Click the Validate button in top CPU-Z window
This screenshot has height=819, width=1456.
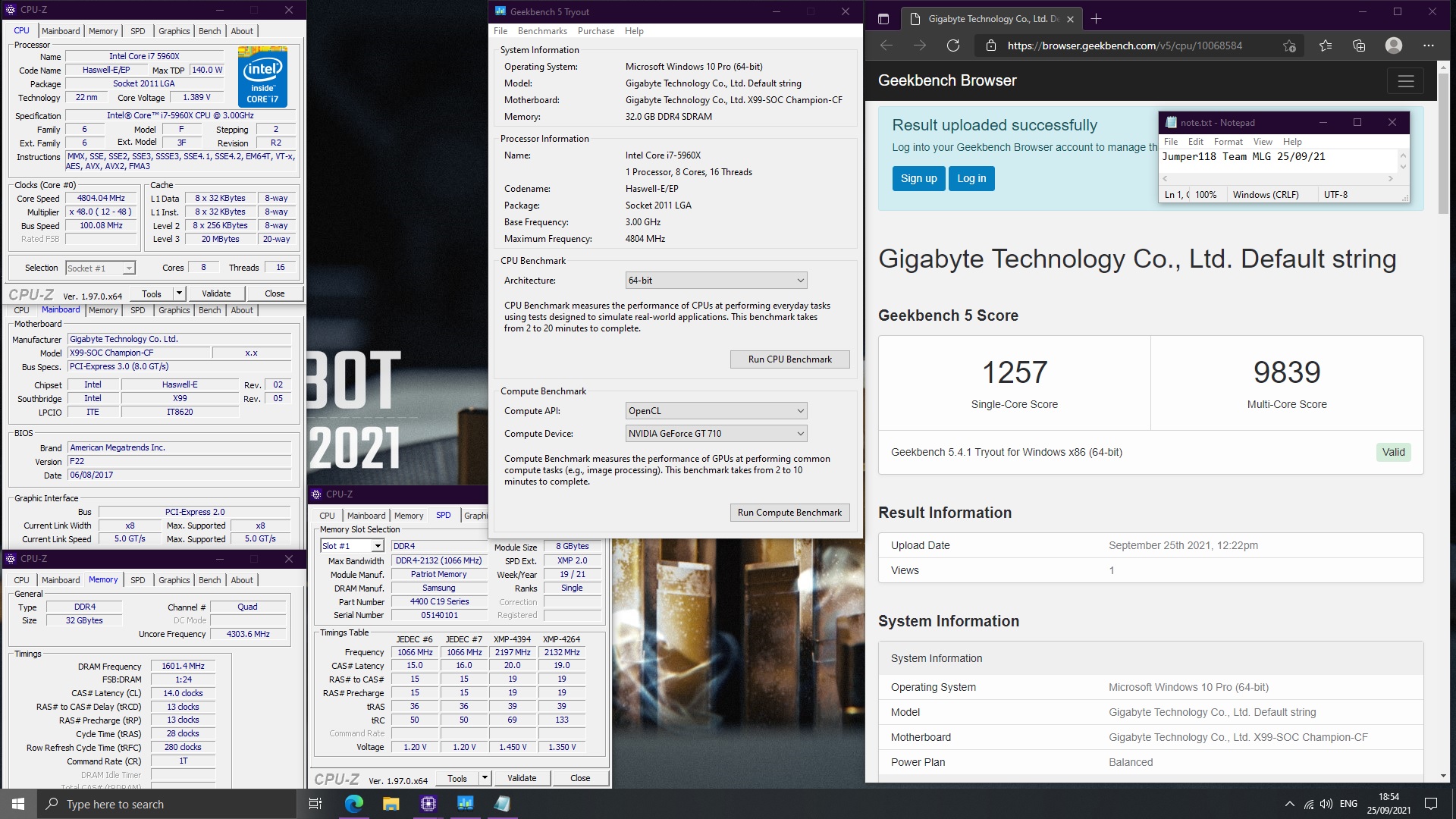(x=216, y=293)
